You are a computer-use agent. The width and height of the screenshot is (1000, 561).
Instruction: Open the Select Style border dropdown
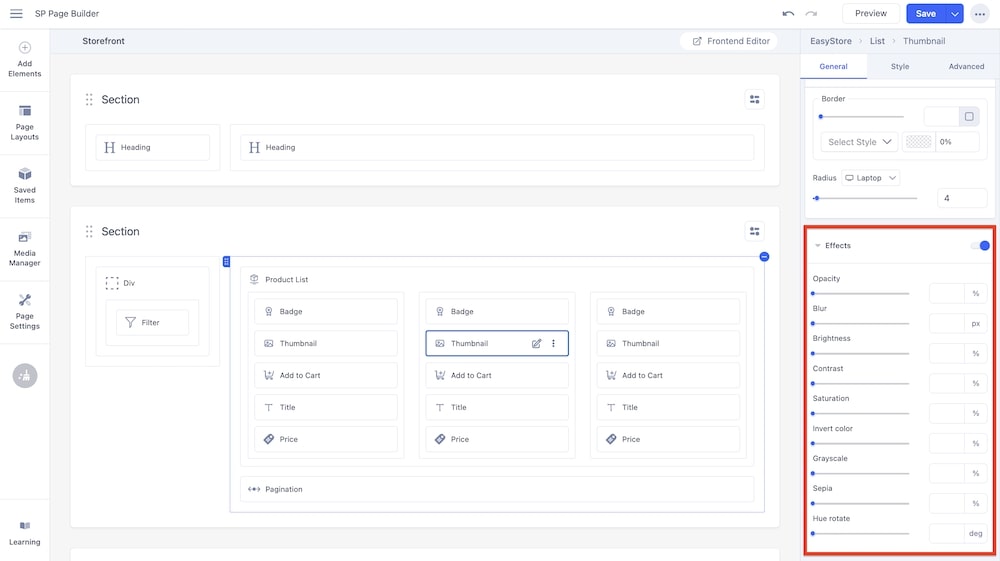859,142
